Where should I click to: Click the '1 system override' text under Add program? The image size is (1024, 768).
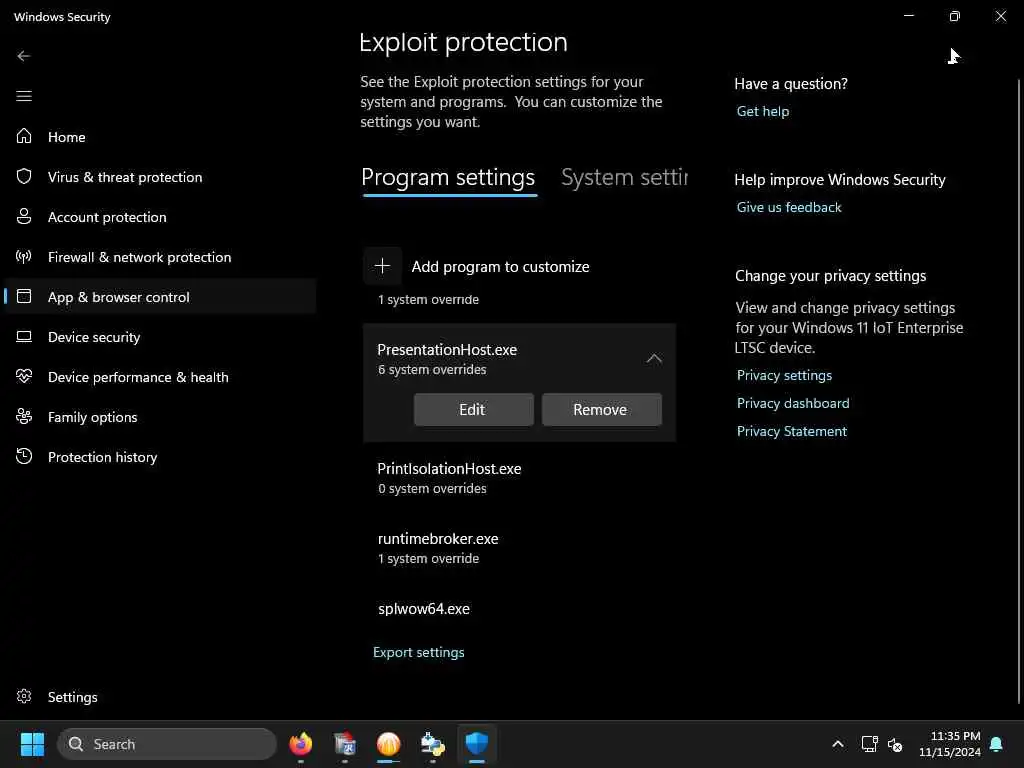(428, 299)
